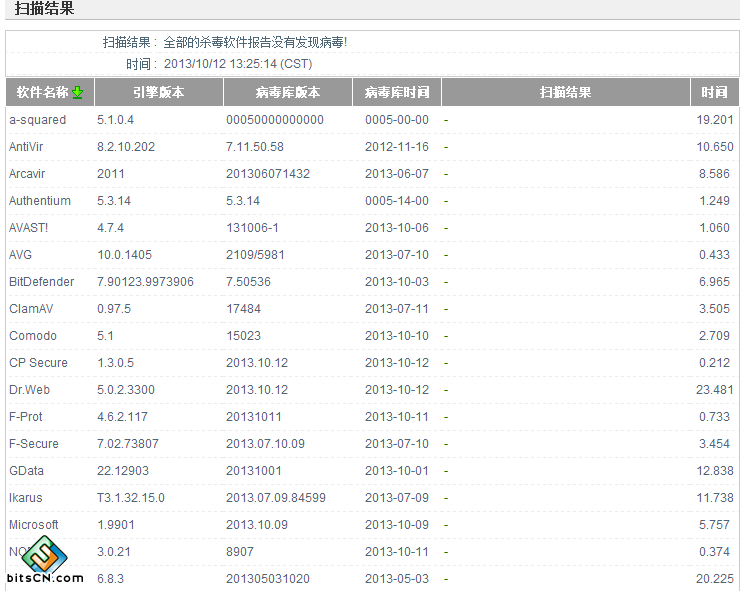Click engine version 7.90123.9973906
This screenshot has height=591, width=745.
(x=145, y=282)
